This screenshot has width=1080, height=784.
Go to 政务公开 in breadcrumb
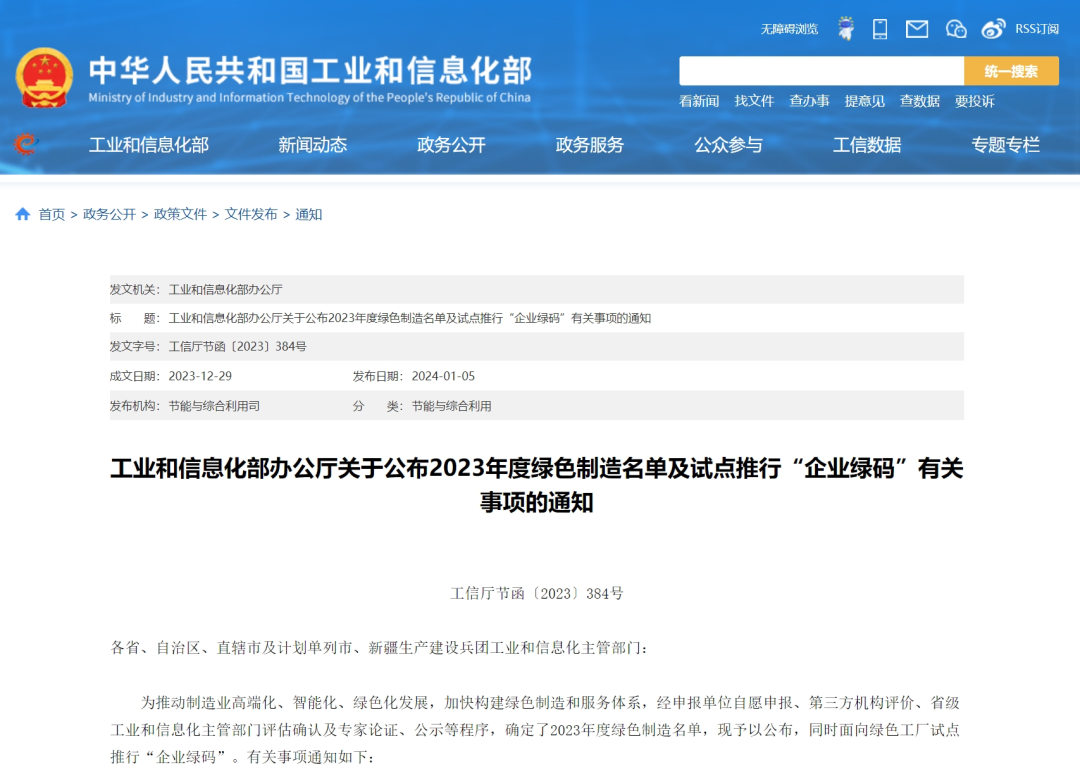110,214
